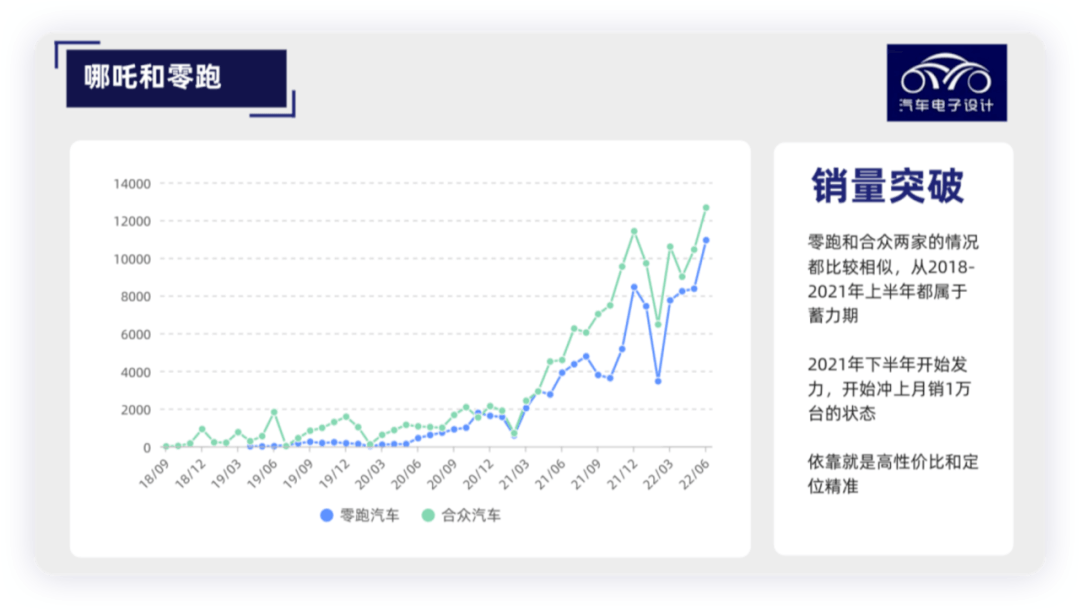
Task: Select the 合众汽车 legend label
Action: (x=471, y=515)
